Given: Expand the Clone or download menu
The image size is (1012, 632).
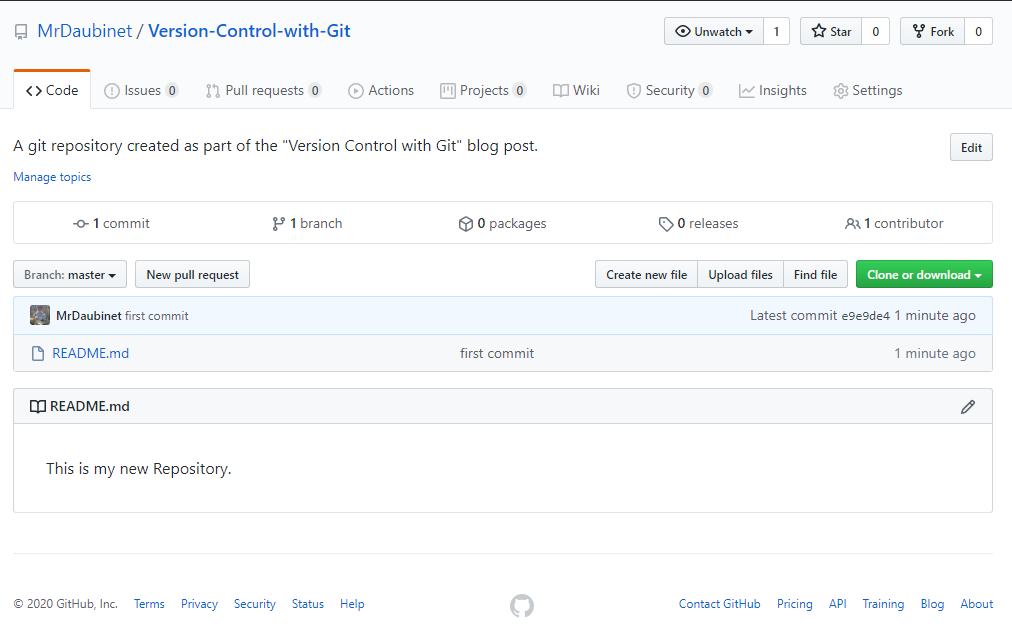Looking at the screenshot, I should tap(924, 274).
